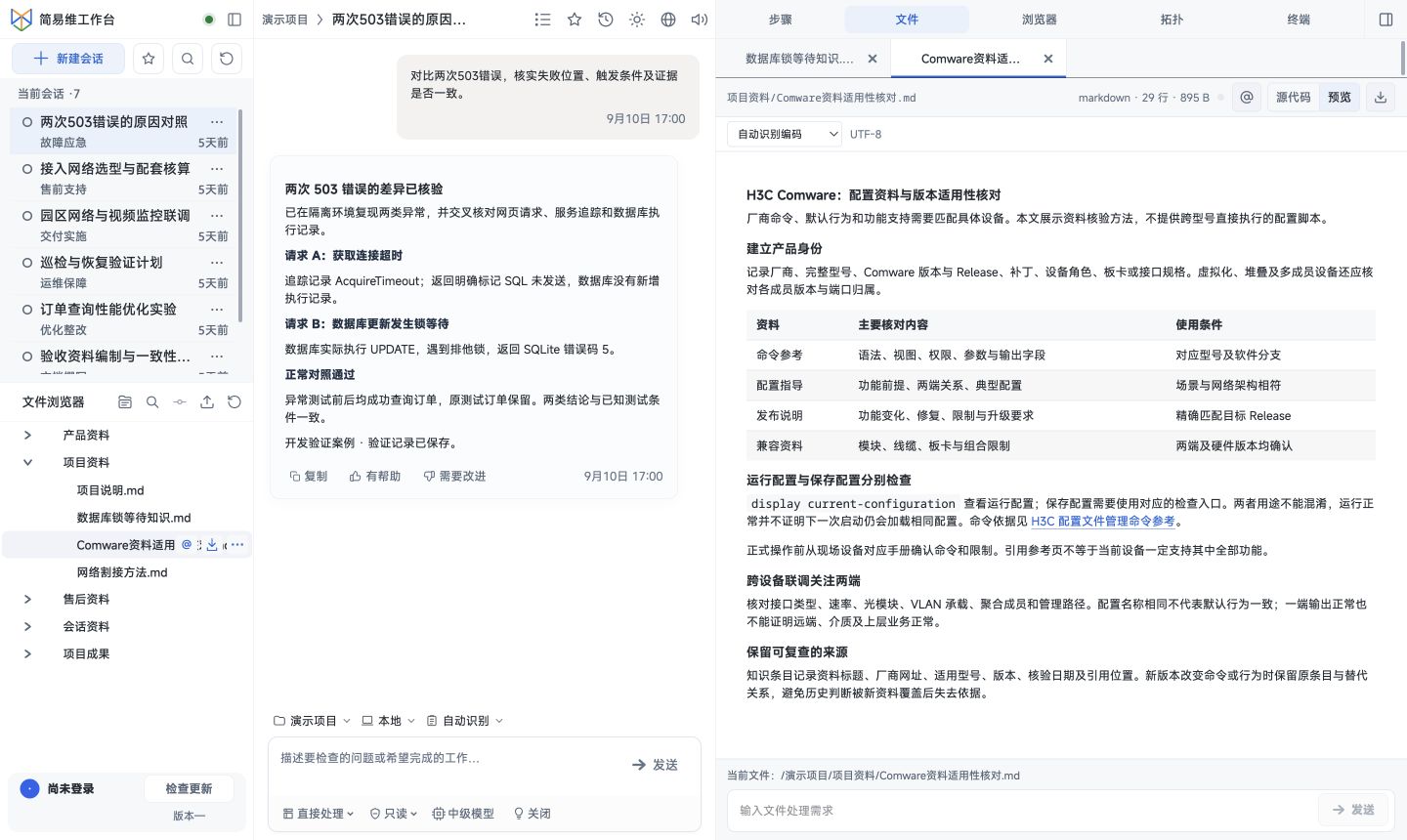The image size is (1407, 840).
Task: Click the commit node icon in 文件浏览器
Action: point(180,401)
